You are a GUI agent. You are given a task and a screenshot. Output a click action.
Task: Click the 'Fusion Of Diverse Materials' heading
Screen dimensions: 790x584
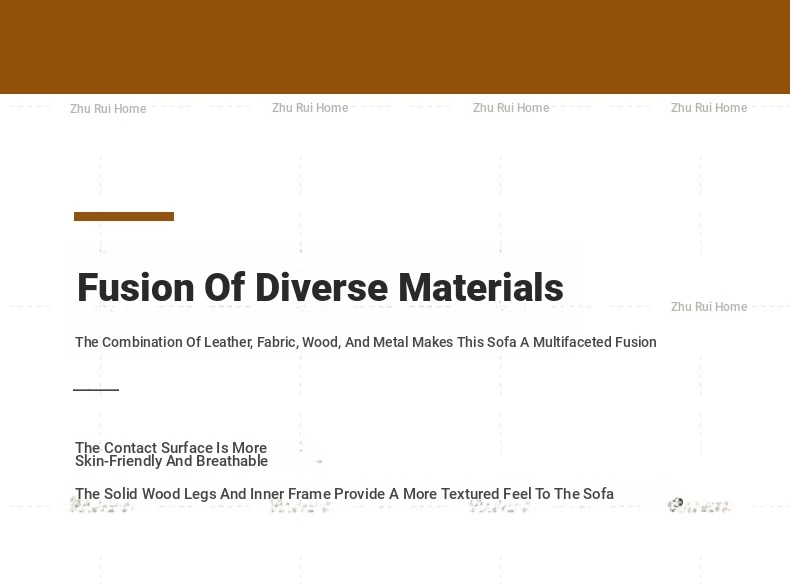tap(319, 288)
